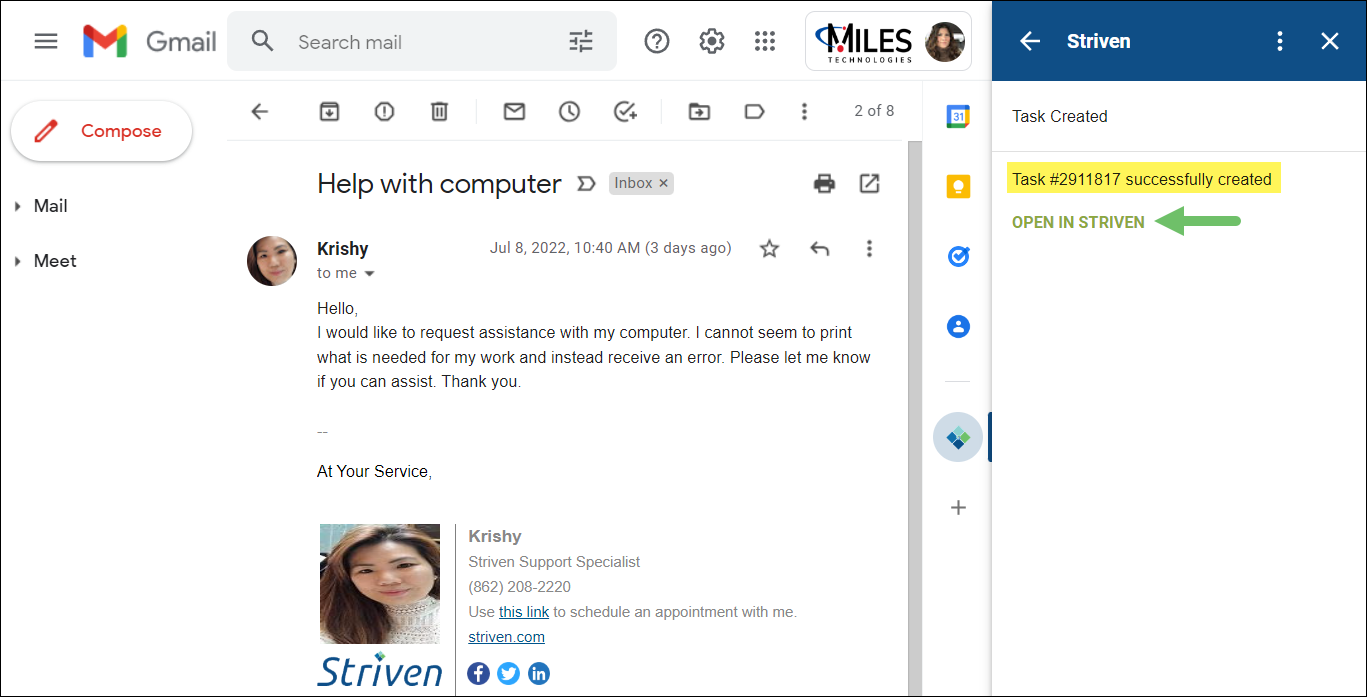Click Krishy's sender avatar
The image size is (1367, 697).
(272, 261)
